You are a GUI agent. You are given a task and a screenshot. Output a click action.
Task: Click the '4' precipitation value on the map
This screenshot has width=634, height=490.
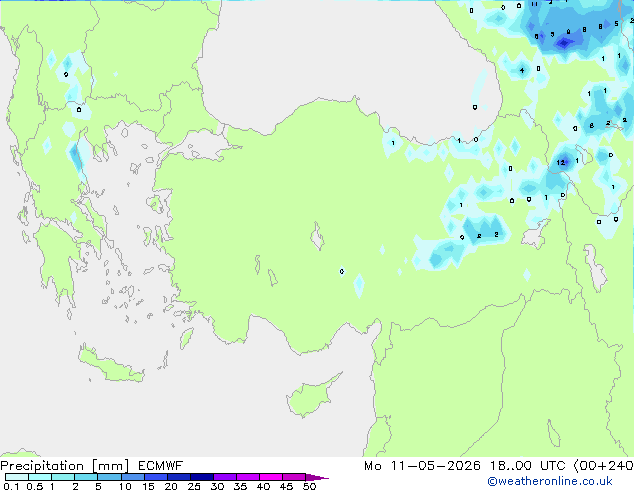522,70
